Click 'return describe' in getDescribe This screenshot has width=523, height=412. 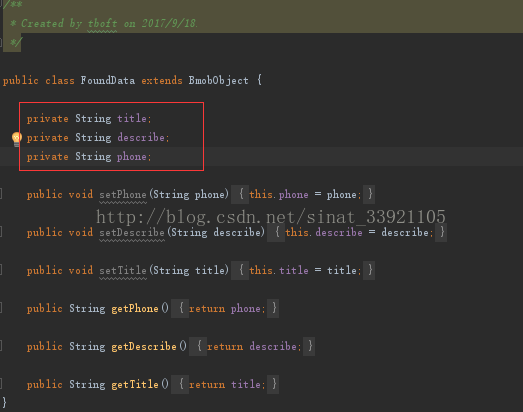click(251, 347)
